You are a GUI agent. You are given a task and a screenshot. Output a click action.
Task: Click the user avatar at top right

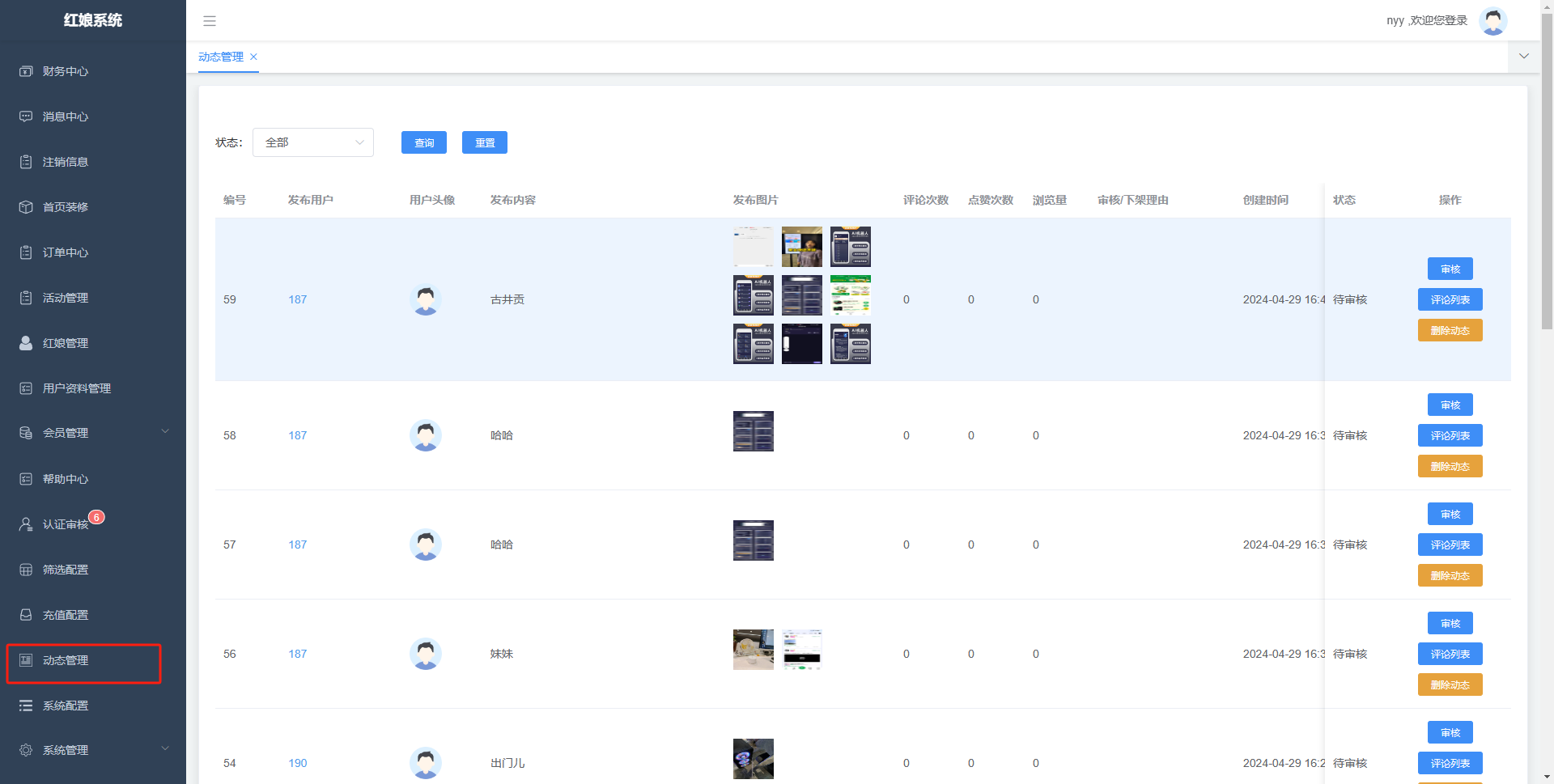click(1492, 21)
